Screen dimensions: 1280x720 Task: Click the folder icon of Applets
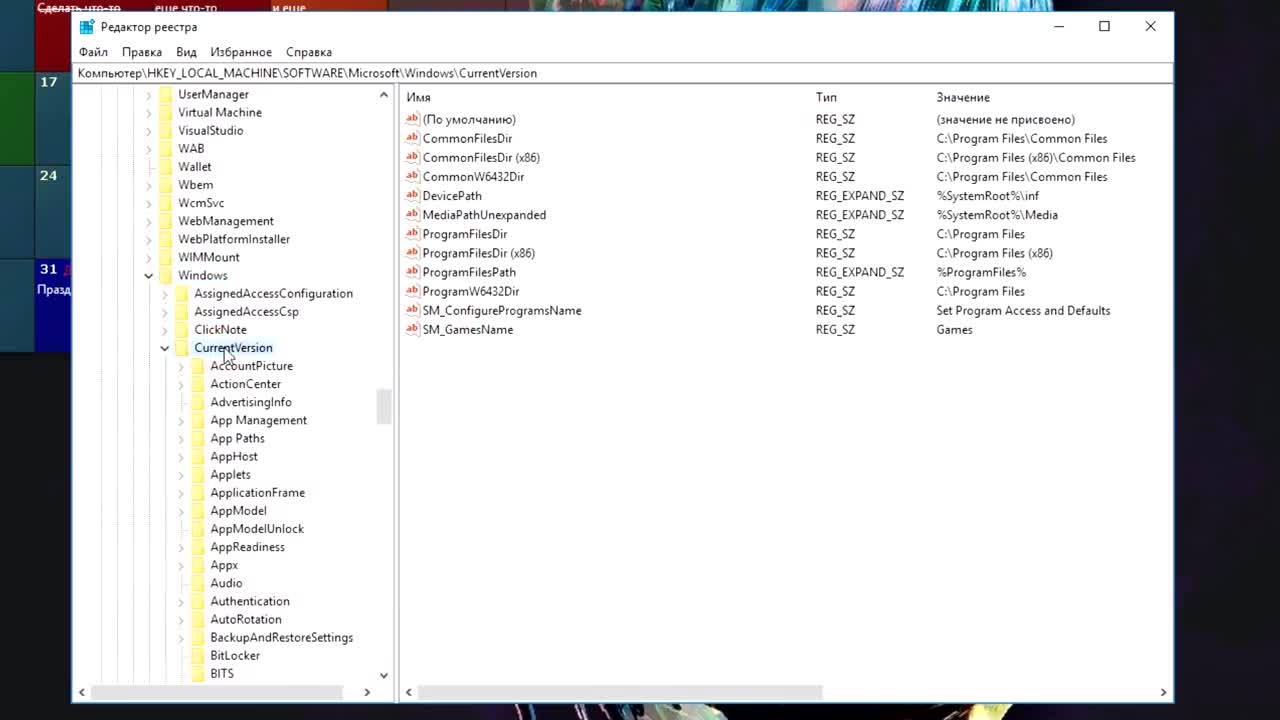(197, 475)
